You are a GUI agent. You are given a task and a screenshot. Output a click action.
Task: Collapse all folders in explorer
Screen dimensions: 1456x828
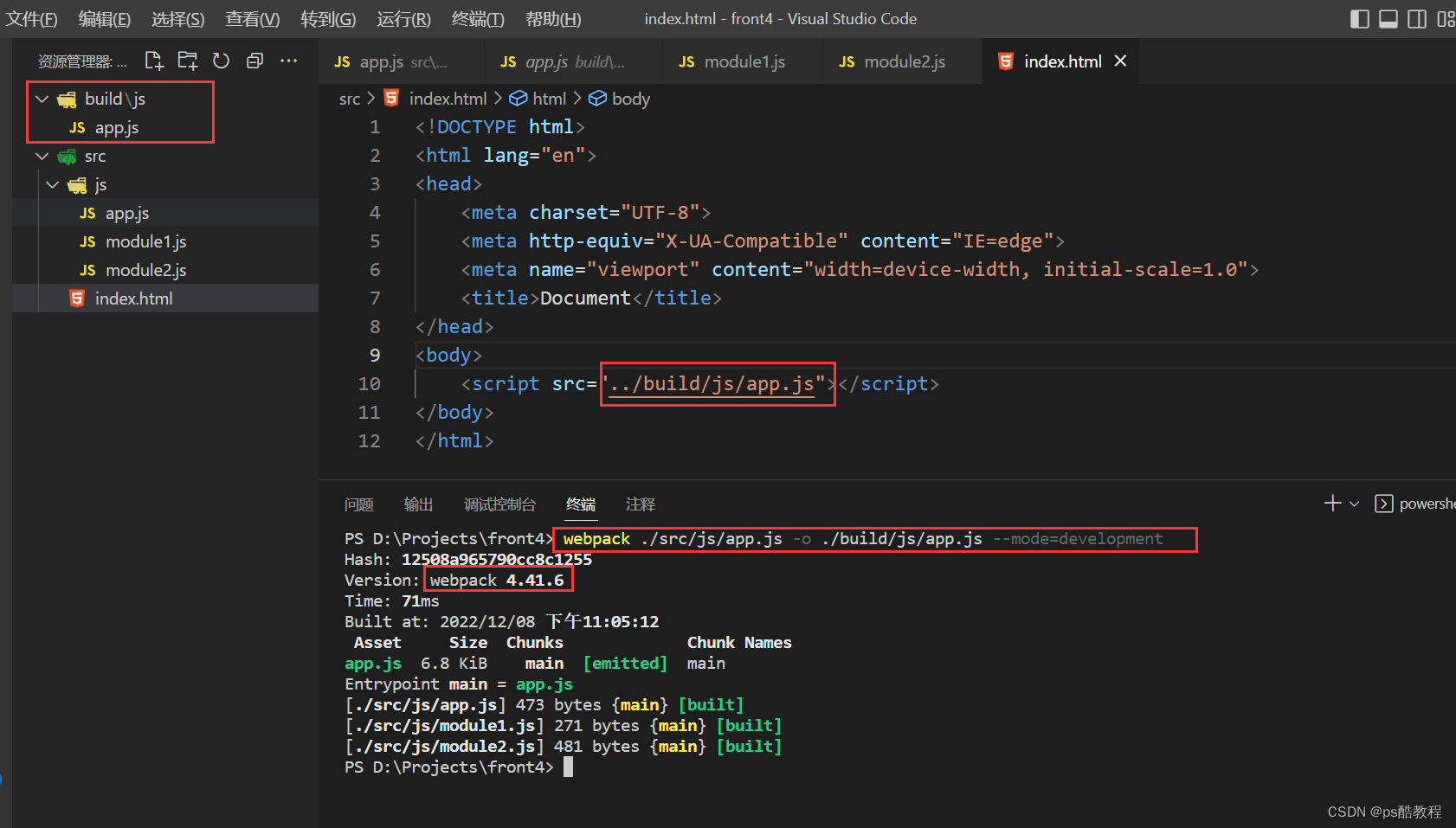[x=254, y=61]
